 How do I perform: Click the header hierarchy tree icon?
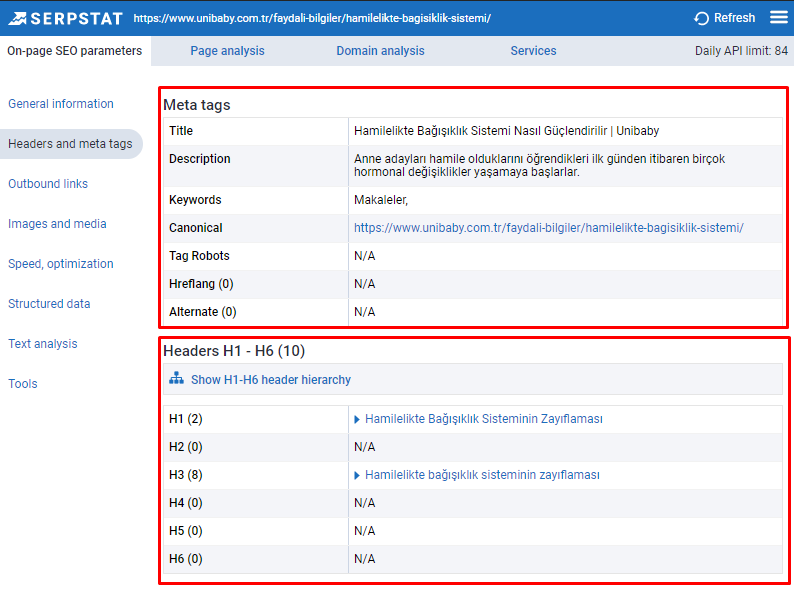(176, 379)
